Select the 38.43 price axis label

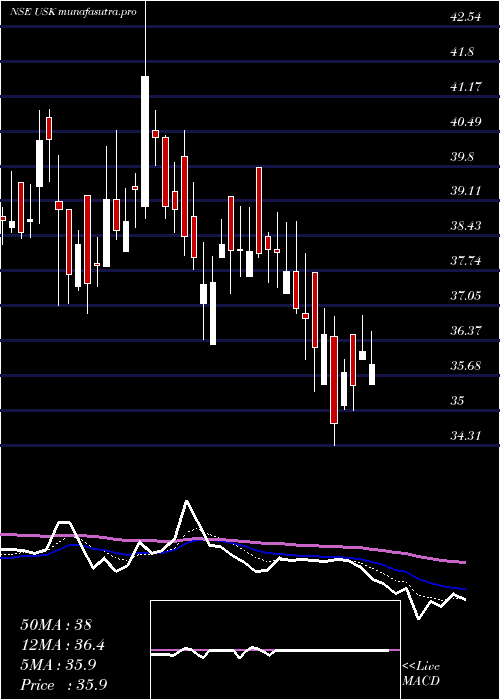click(466, 226)
